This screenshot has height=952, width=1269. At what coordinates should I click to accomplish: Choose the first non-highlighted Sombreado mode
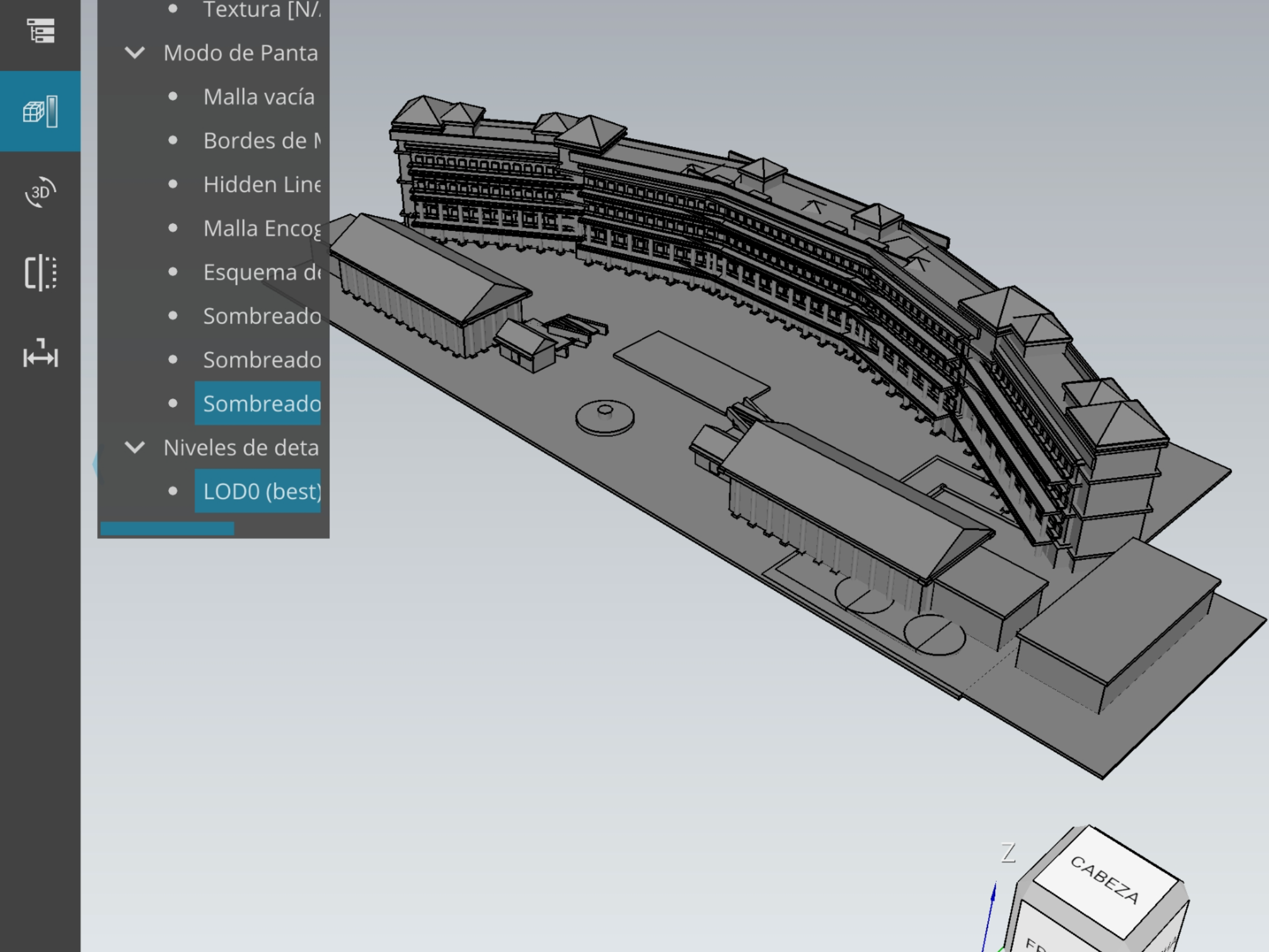[x=262, y=316]
